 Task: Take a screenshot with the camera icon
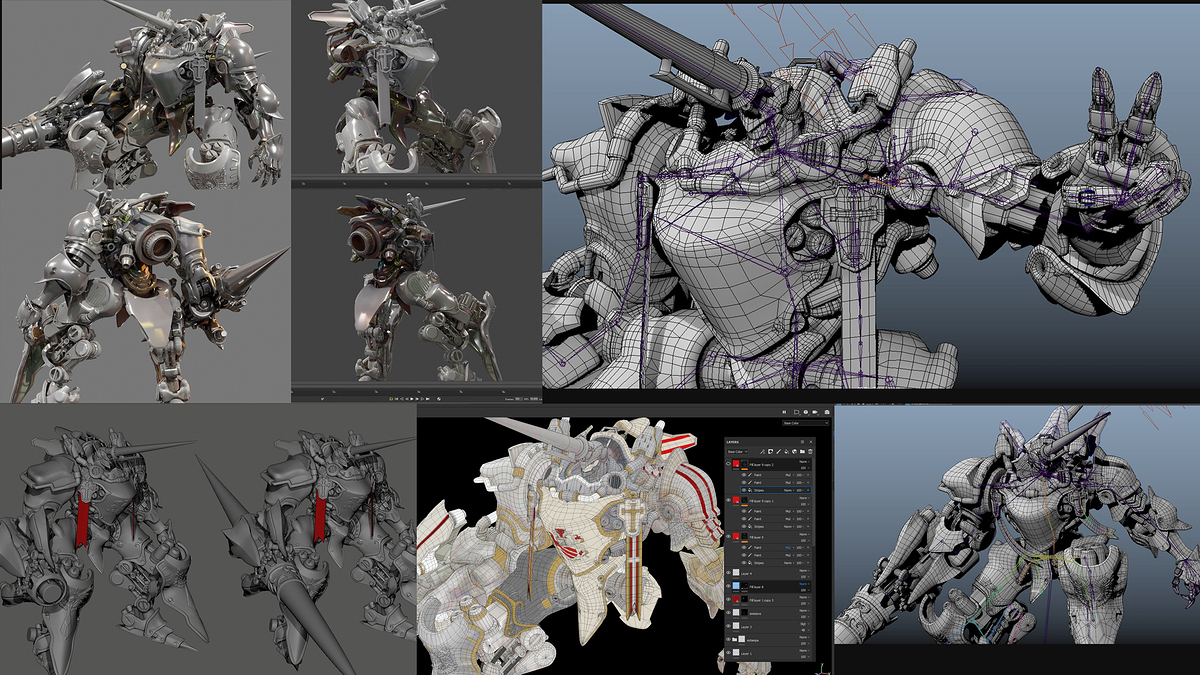coord(827,411)
